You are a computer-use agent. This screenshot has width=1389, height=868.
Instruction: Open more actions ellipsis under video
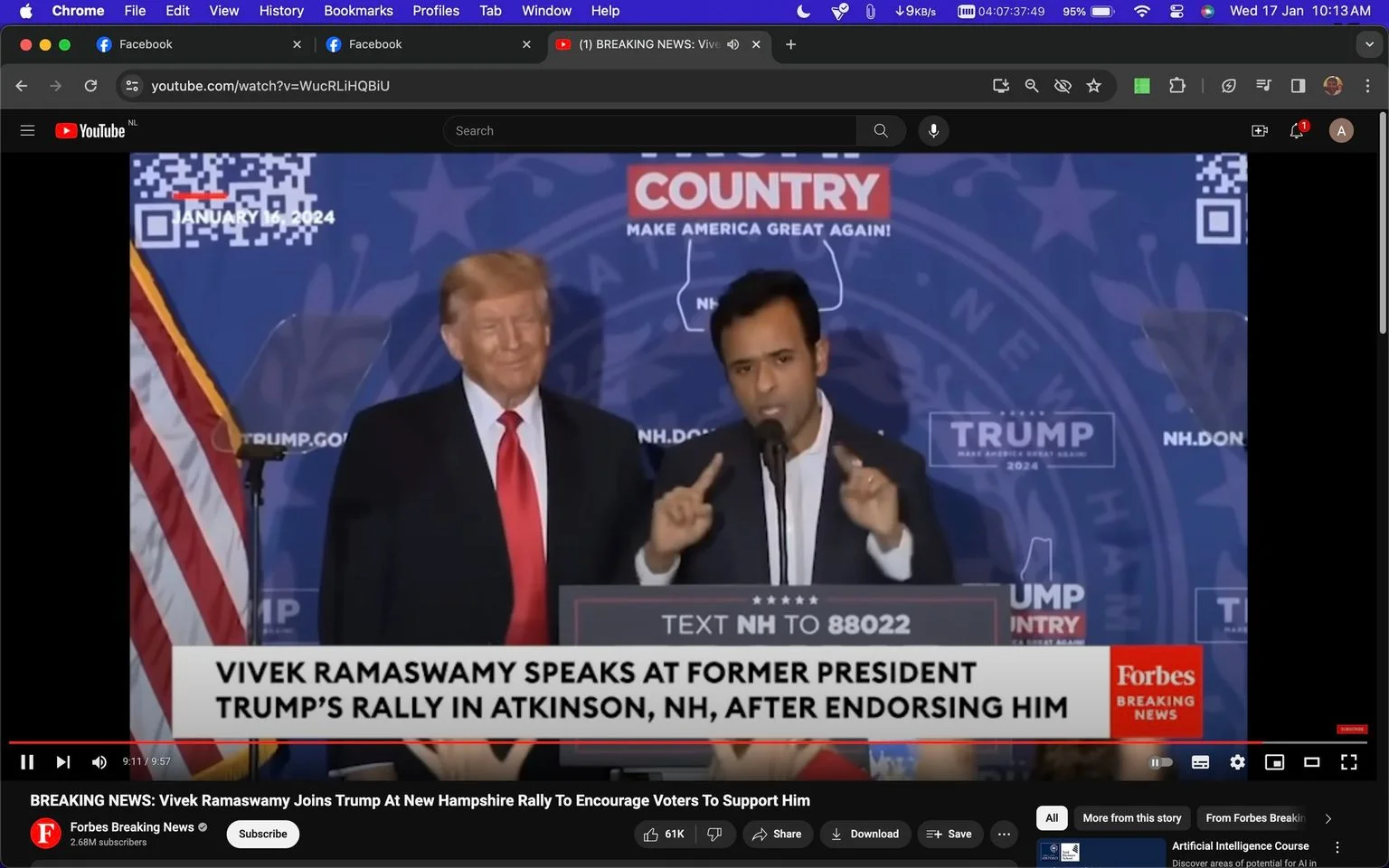[x=1004, y=834]
